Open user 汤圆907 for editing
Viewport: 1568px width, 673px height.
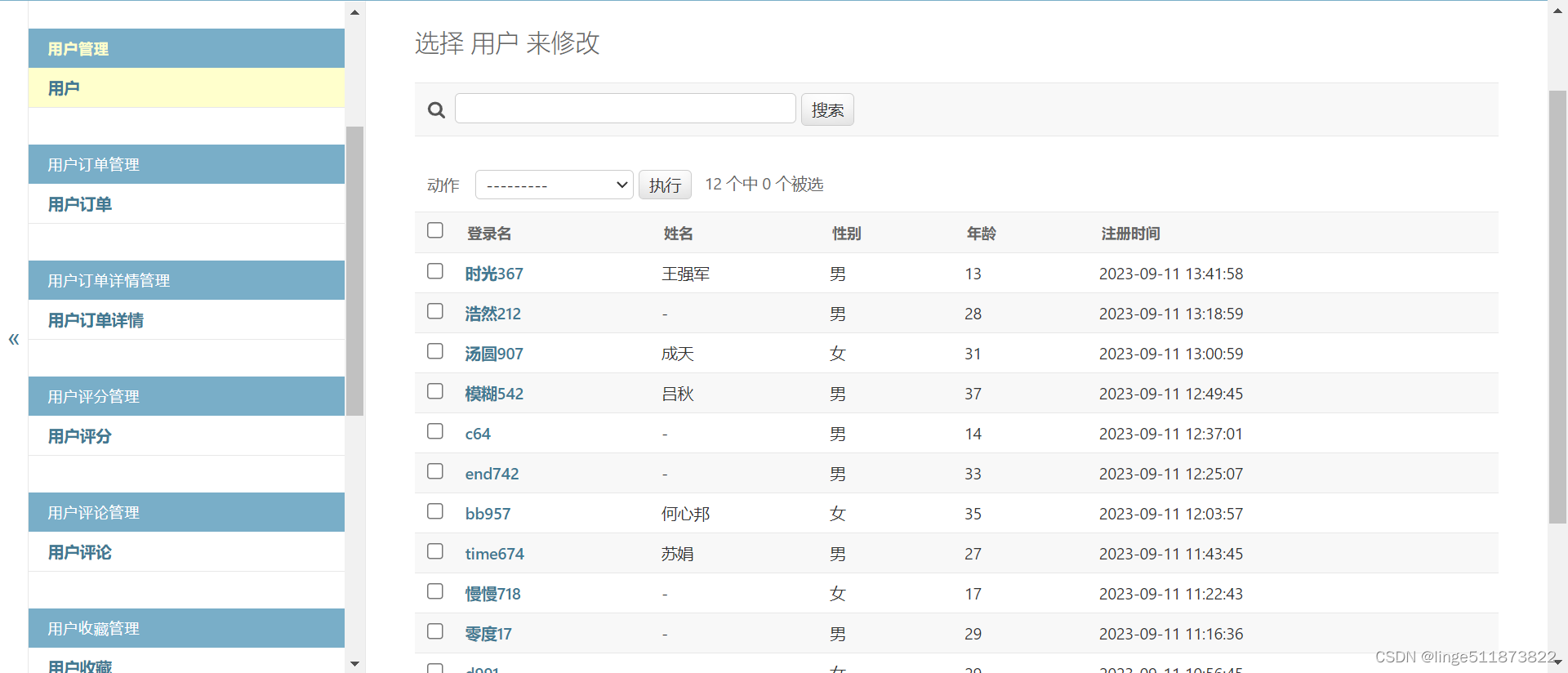[494, 354]
